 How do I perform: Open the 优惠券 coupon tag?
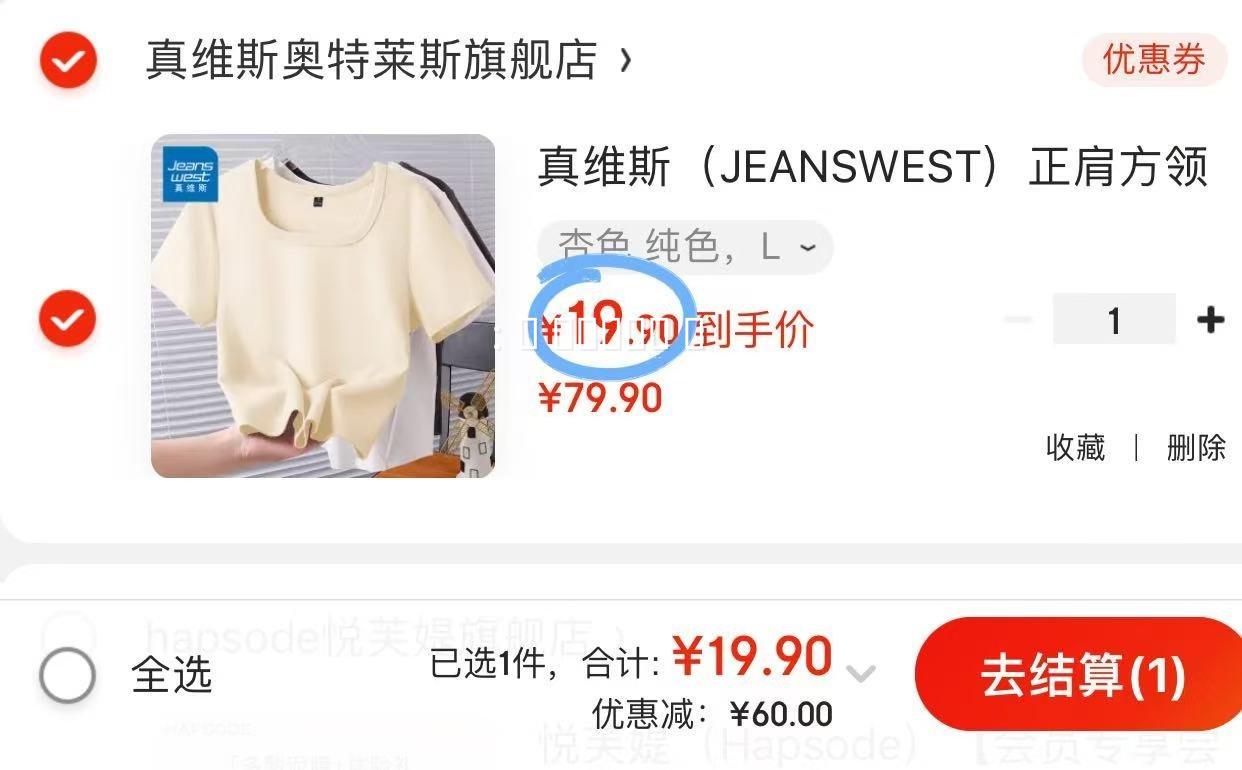1154,60
